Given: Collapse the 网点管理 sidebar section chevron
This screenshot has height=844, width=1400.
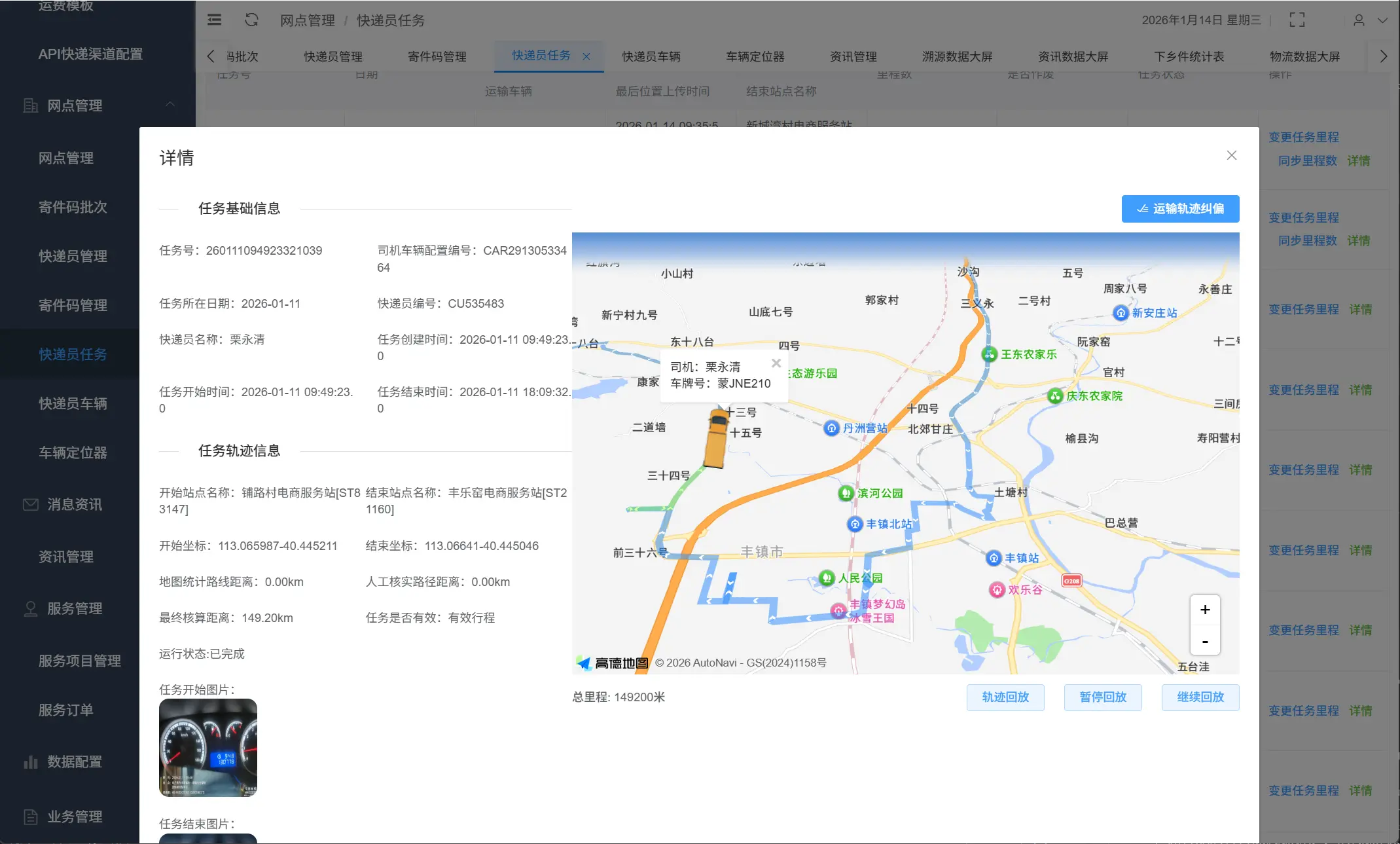Looking at the screenshot, I should click(171, 105).
